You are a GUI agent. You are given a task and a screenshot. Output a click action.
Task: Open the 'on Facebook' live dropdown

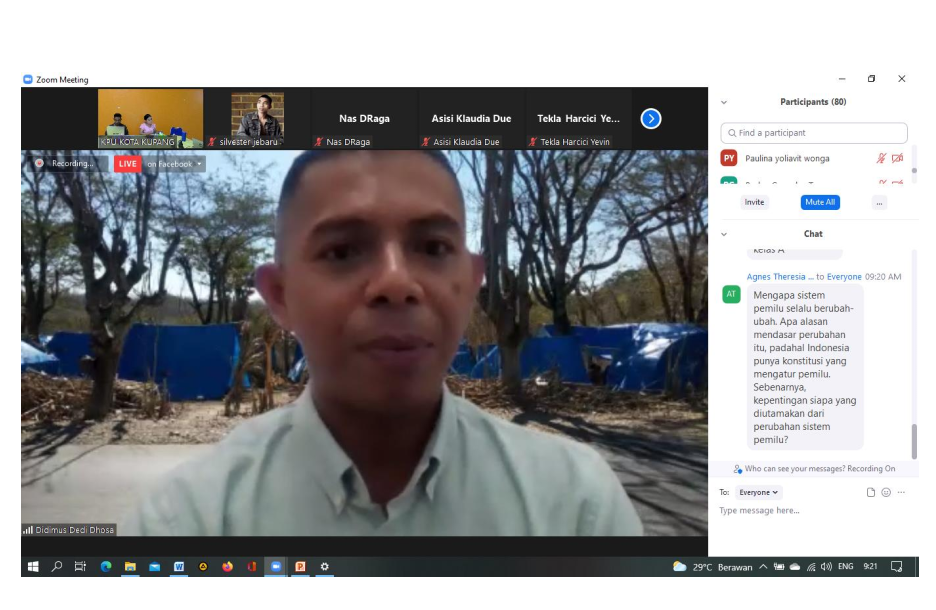click(x=198, y=164)
